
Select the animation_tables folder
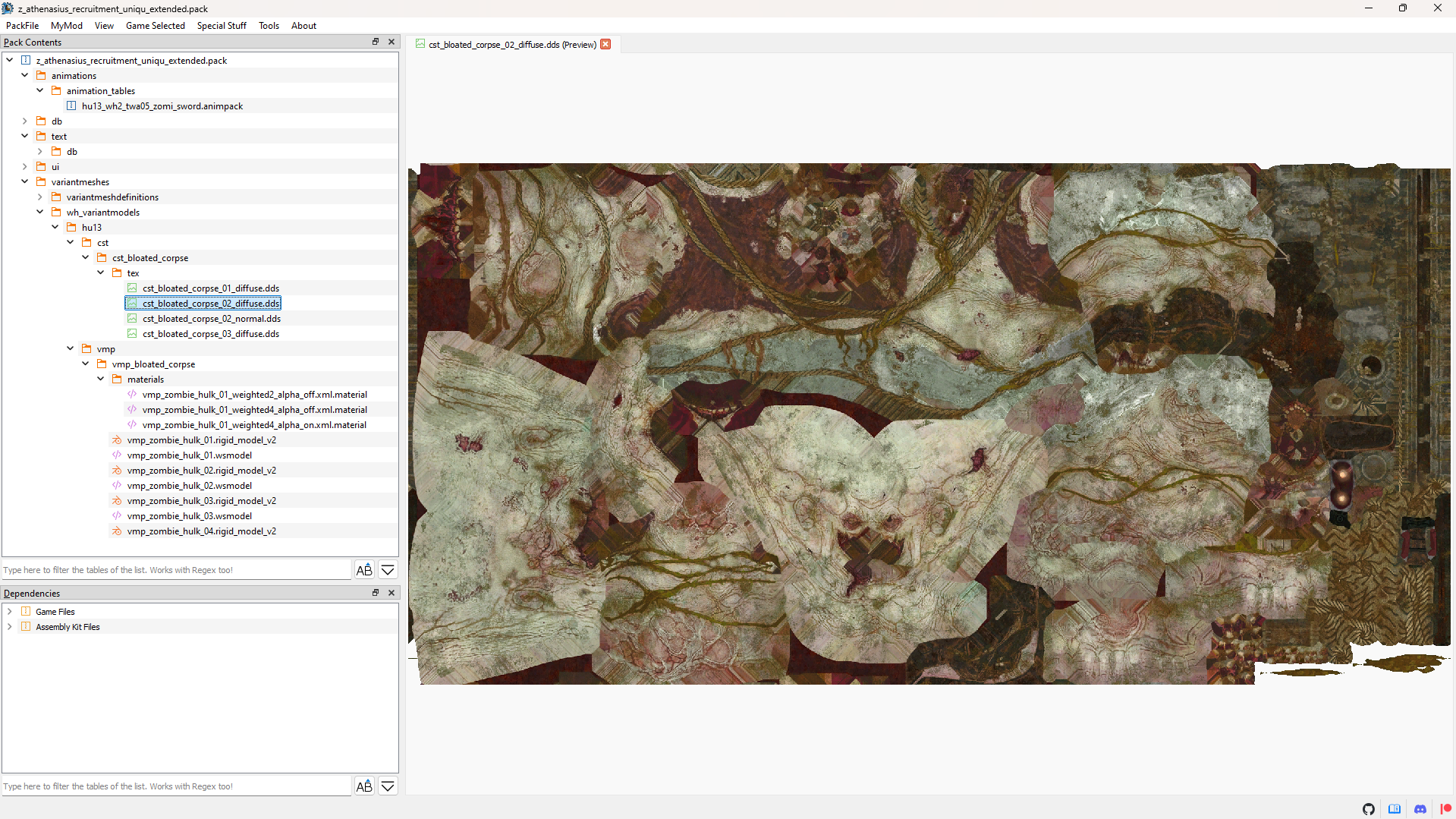pos(101,91)
